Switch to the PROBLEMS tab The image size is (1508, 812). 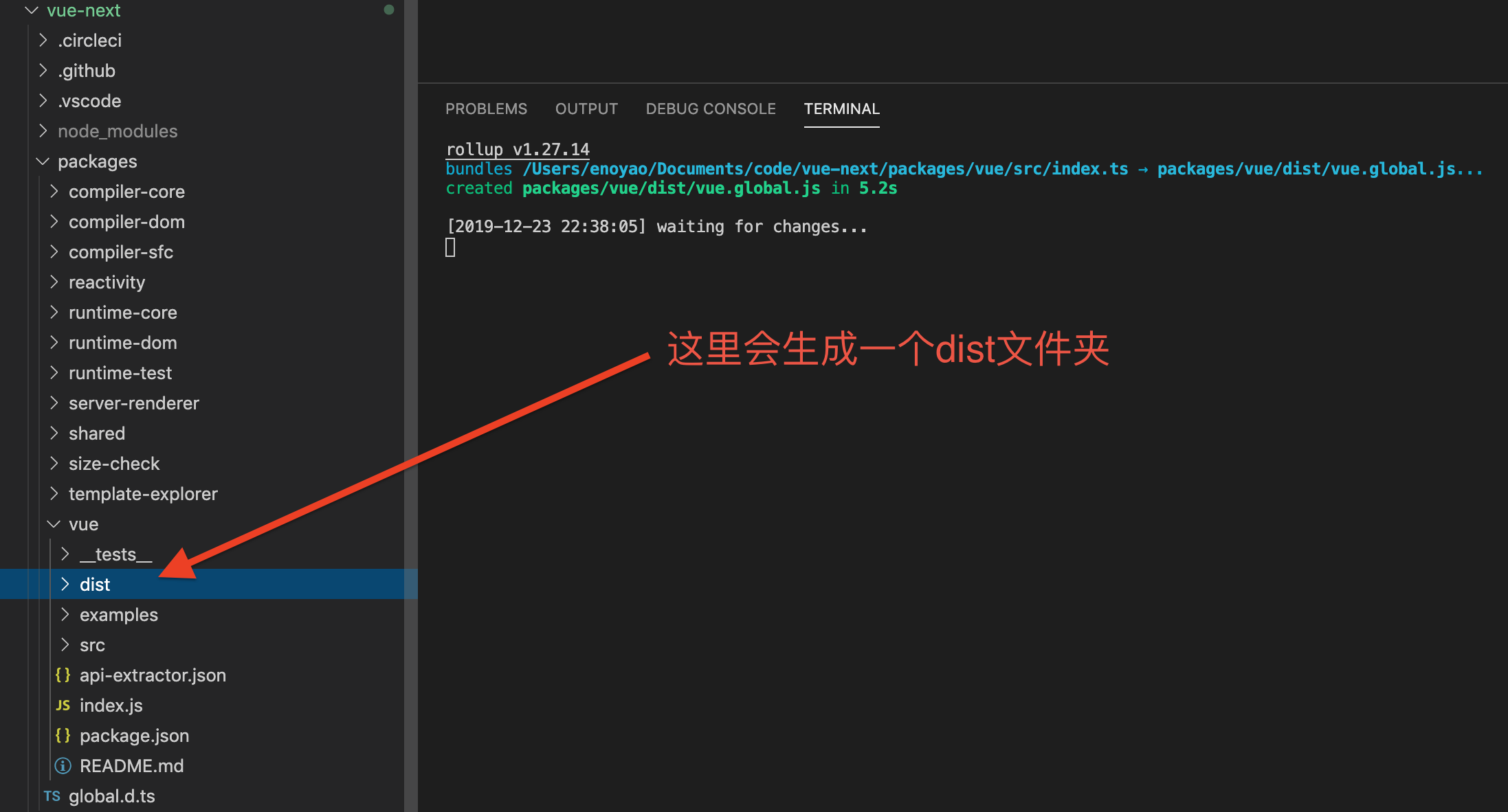click(486, 109)
